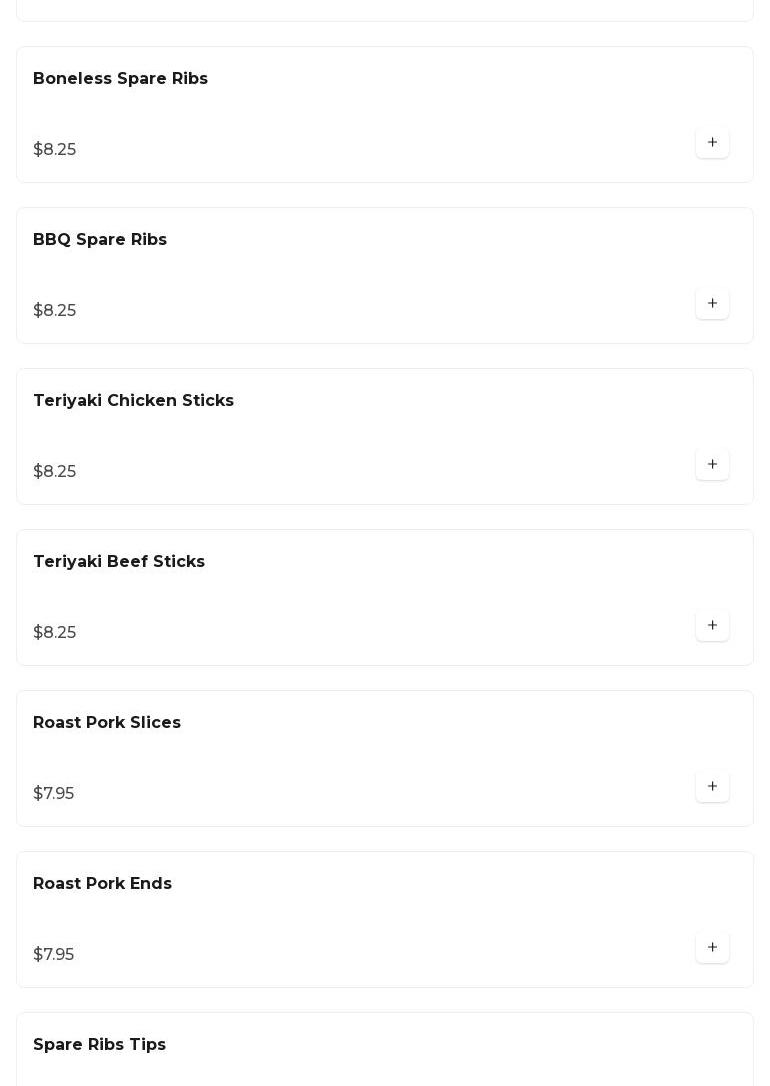Select the Teriyaki Chicken Sticks price text
Image resolution: width=770 pixels, height=1086 pixels.
(54, 472)
